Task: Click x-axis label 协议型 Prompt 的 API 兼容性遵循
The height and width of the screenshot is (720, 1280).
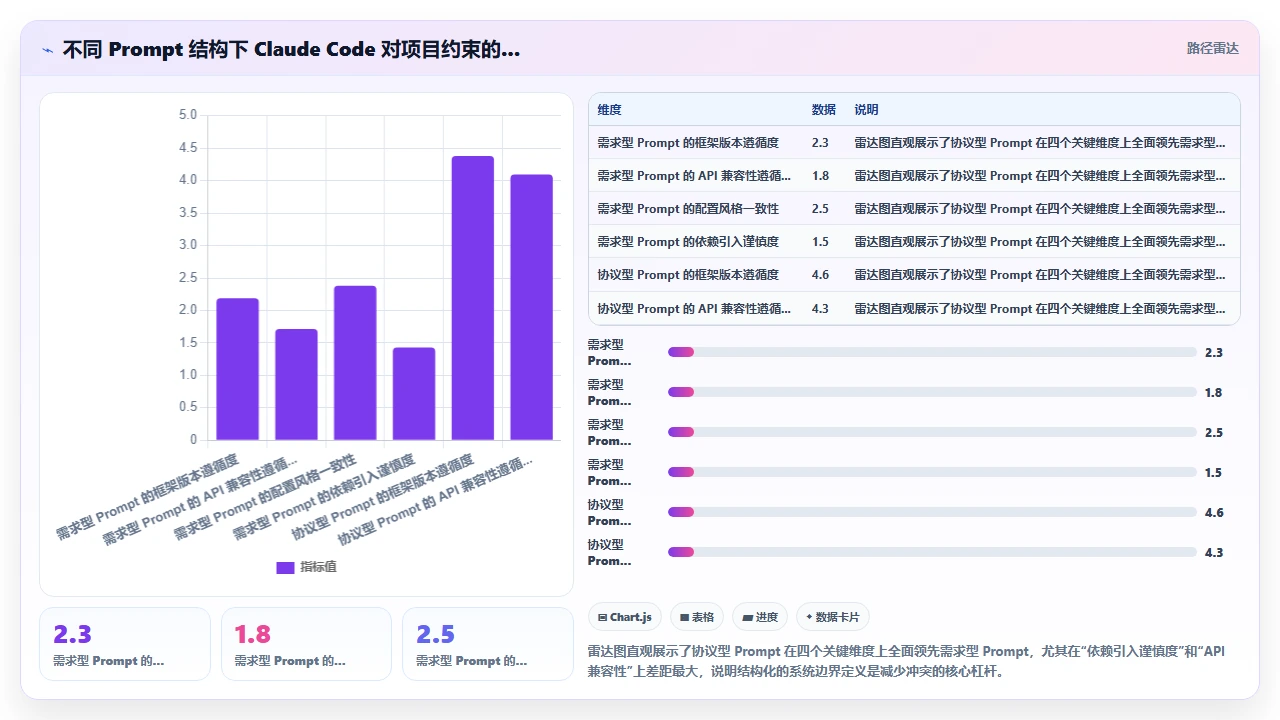Action: [434, 499]
